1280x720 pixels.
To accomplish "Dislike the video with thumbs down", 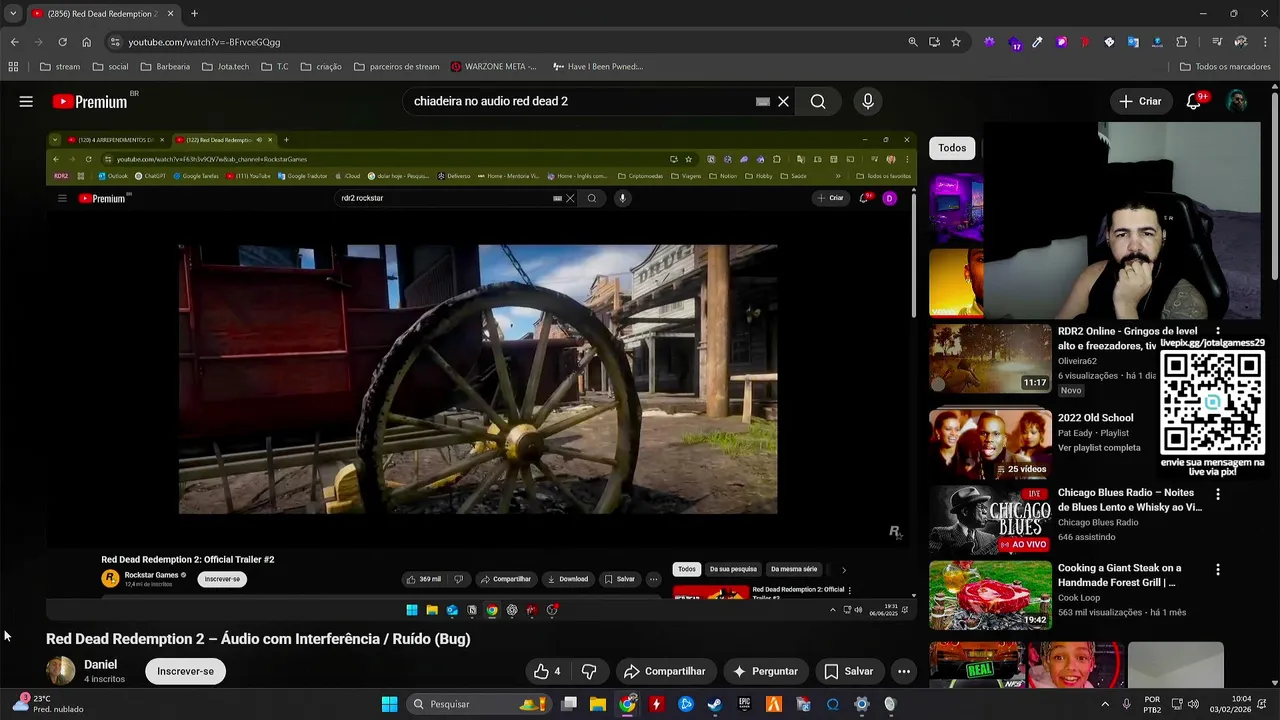I will [x=589, y=671].
